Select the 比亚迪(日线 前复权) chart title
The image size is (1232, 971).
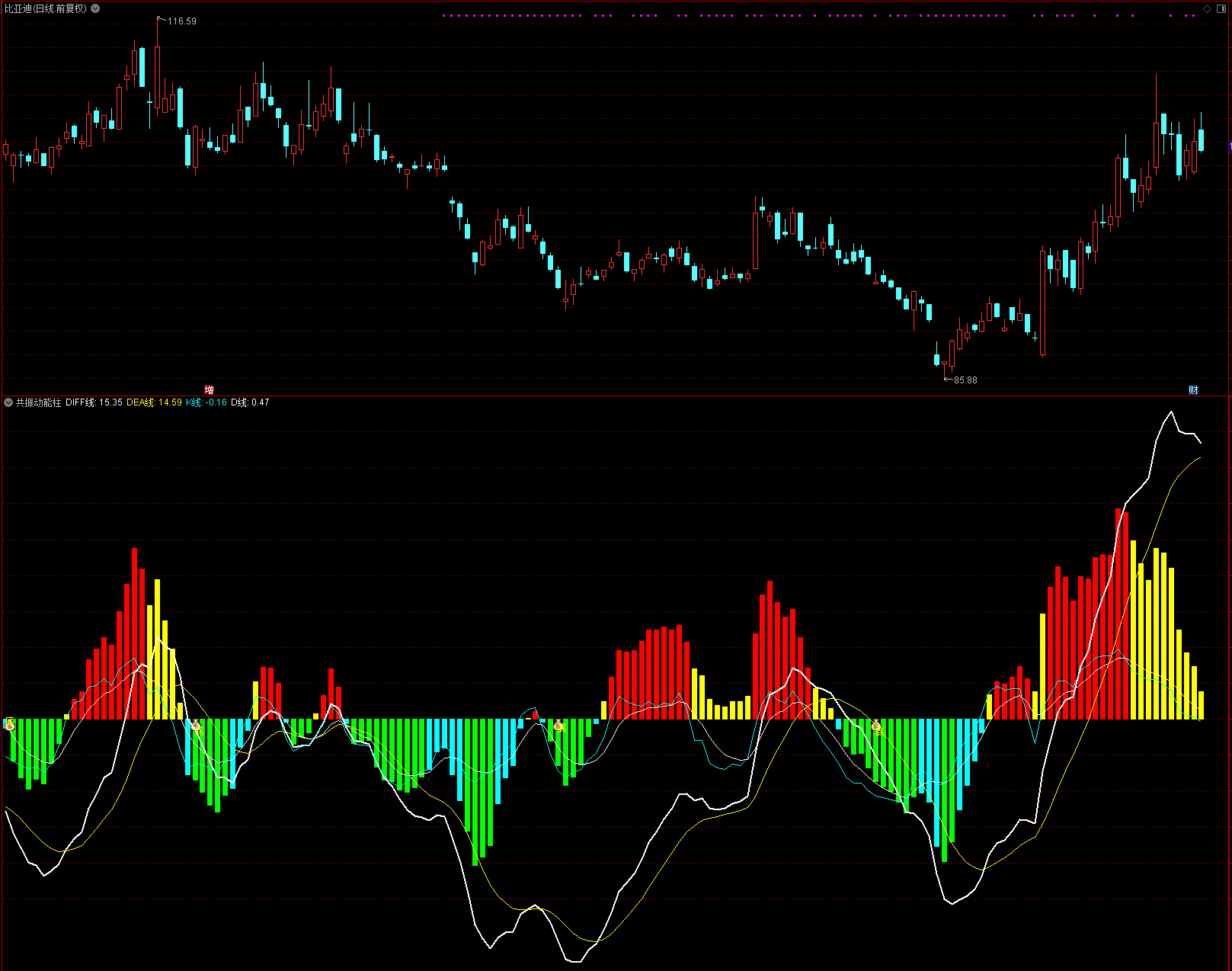tap(46, 8)
